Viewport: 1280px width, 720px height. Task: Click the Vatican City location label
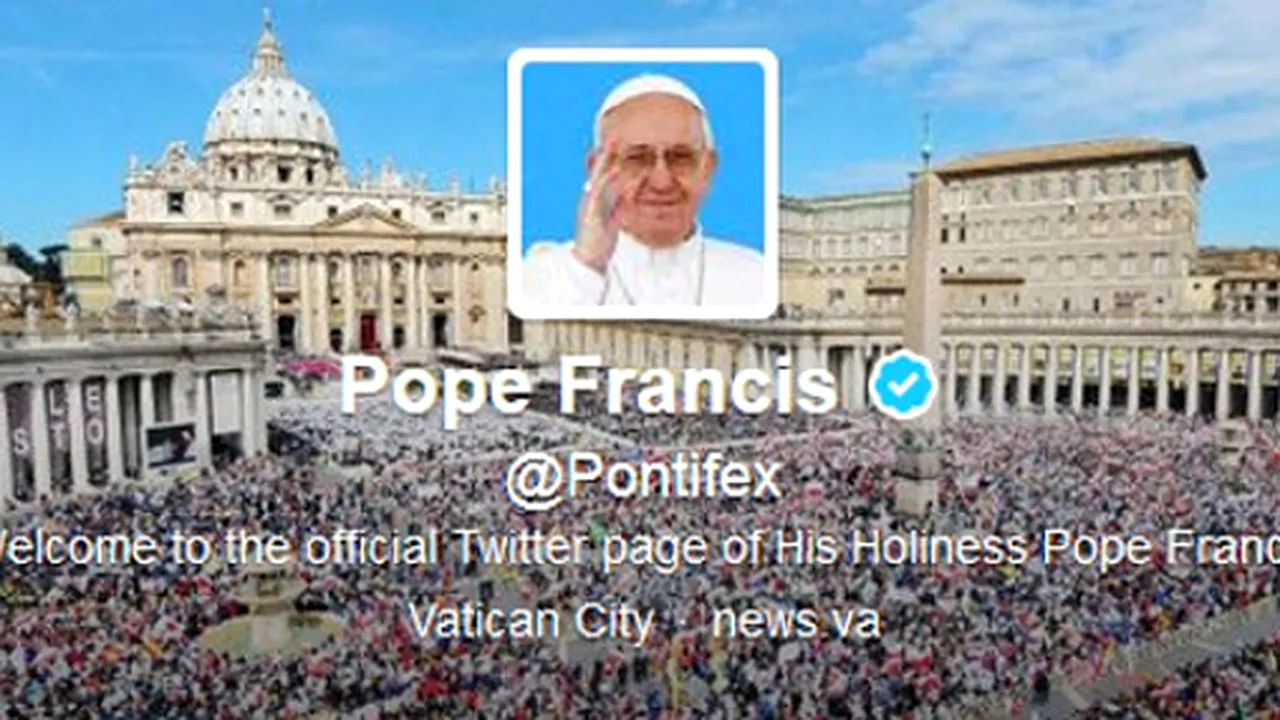pos(531,621)
